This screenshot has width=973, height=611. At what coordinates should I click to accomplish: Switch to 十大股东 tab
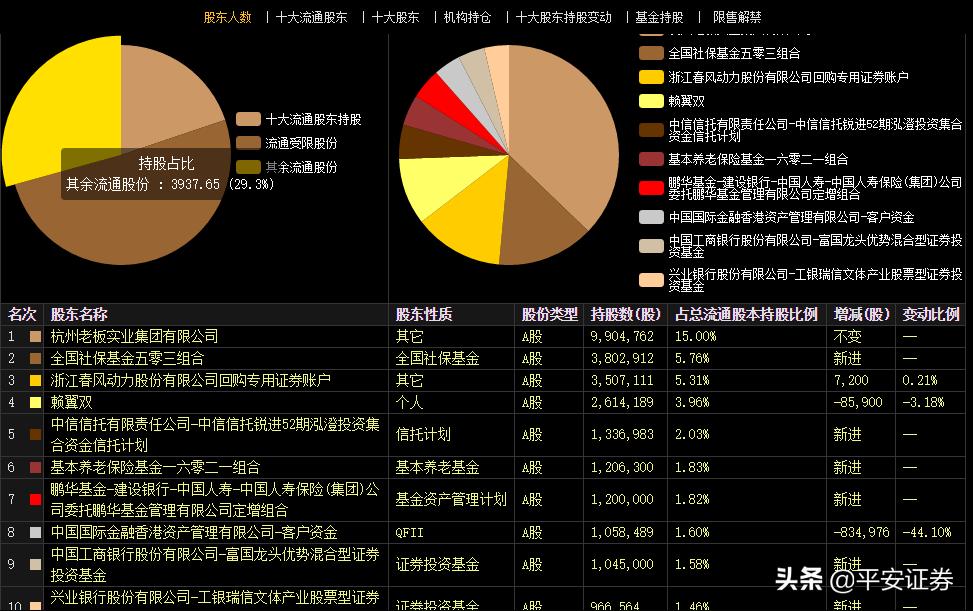395,17
